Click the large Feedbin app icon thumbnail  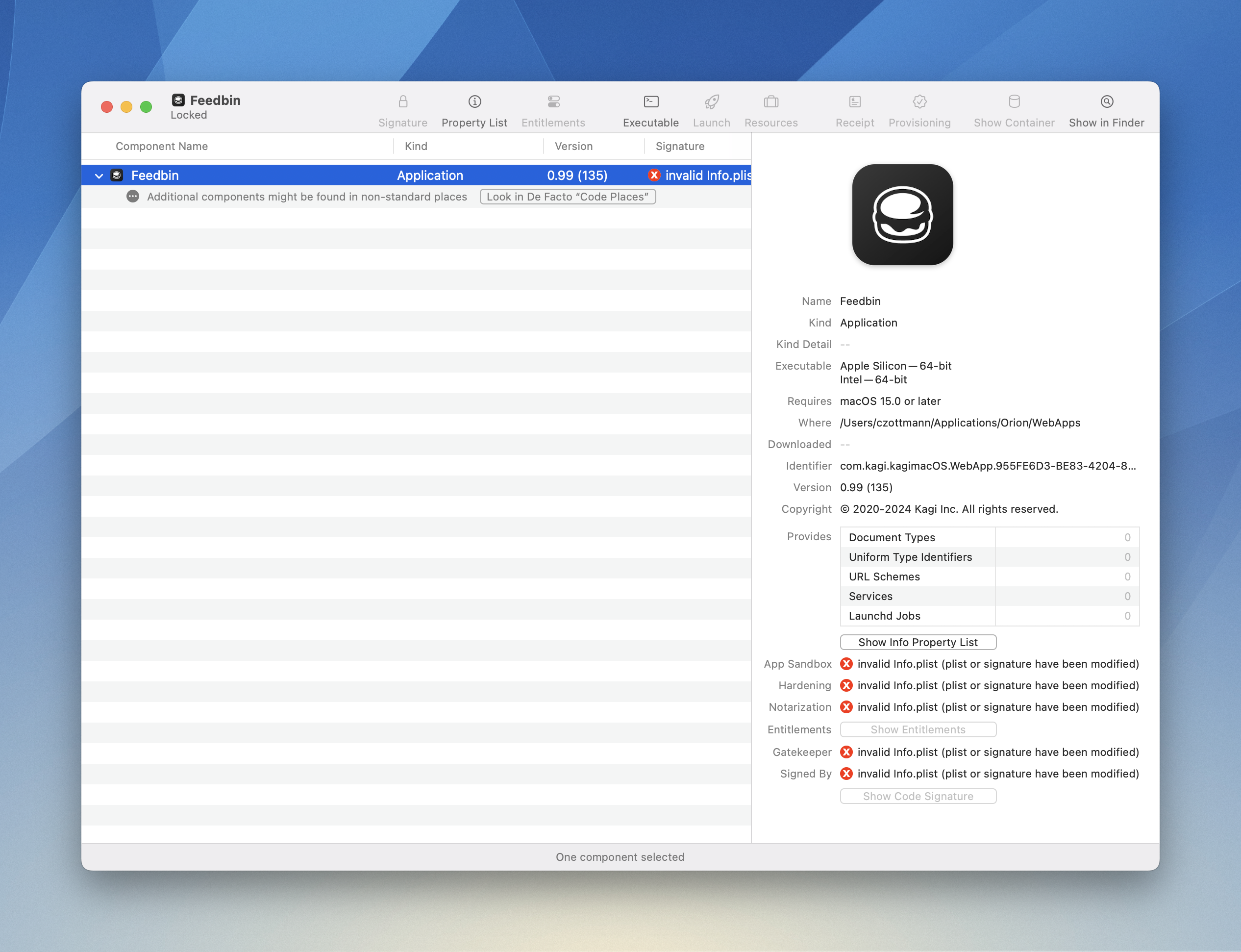pyautogui.click(x=902, y=215)
